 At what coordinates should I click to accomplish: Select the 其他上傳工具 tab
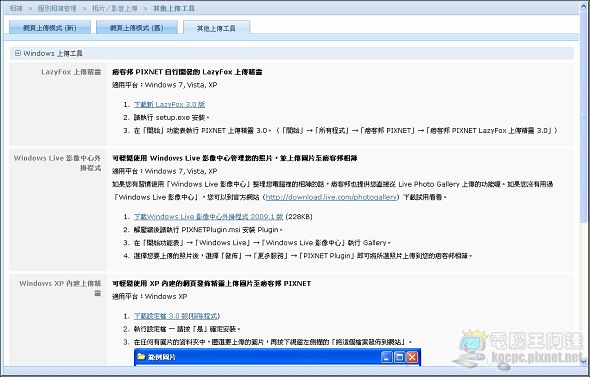(x=216, y=28)
